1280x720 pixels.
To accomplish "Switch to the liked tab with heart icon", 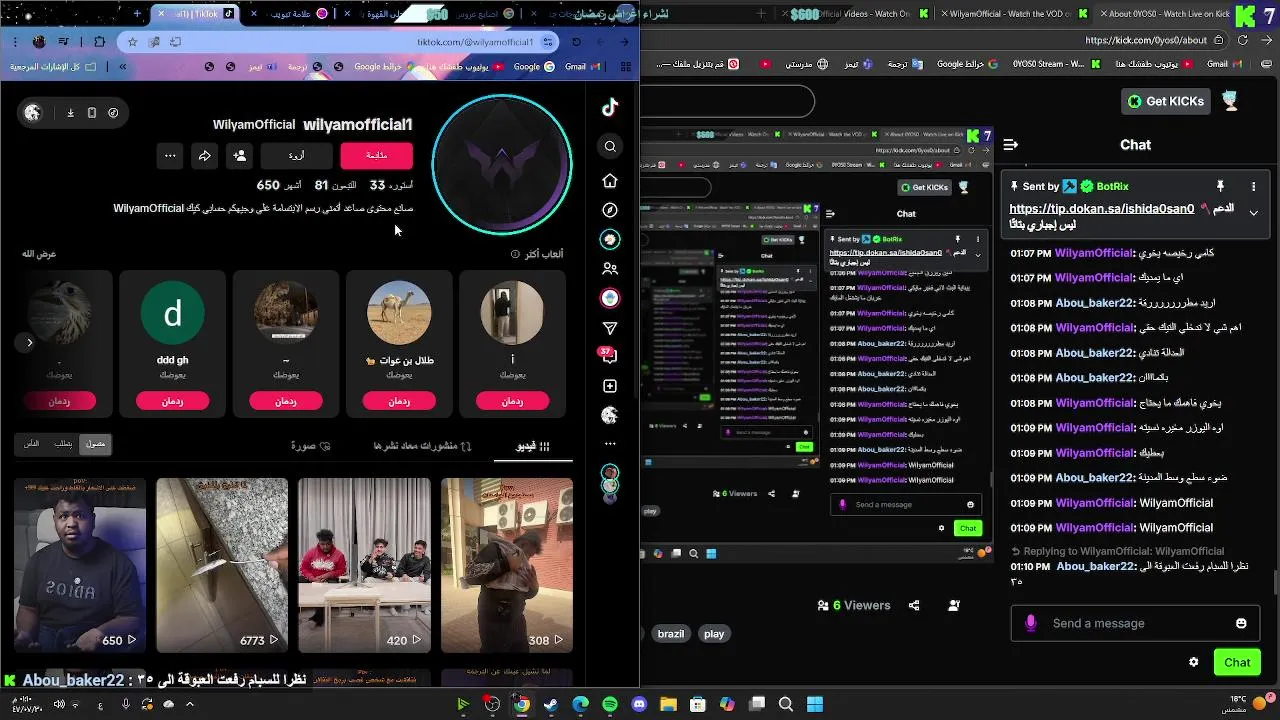I will [x=310, y=446].
